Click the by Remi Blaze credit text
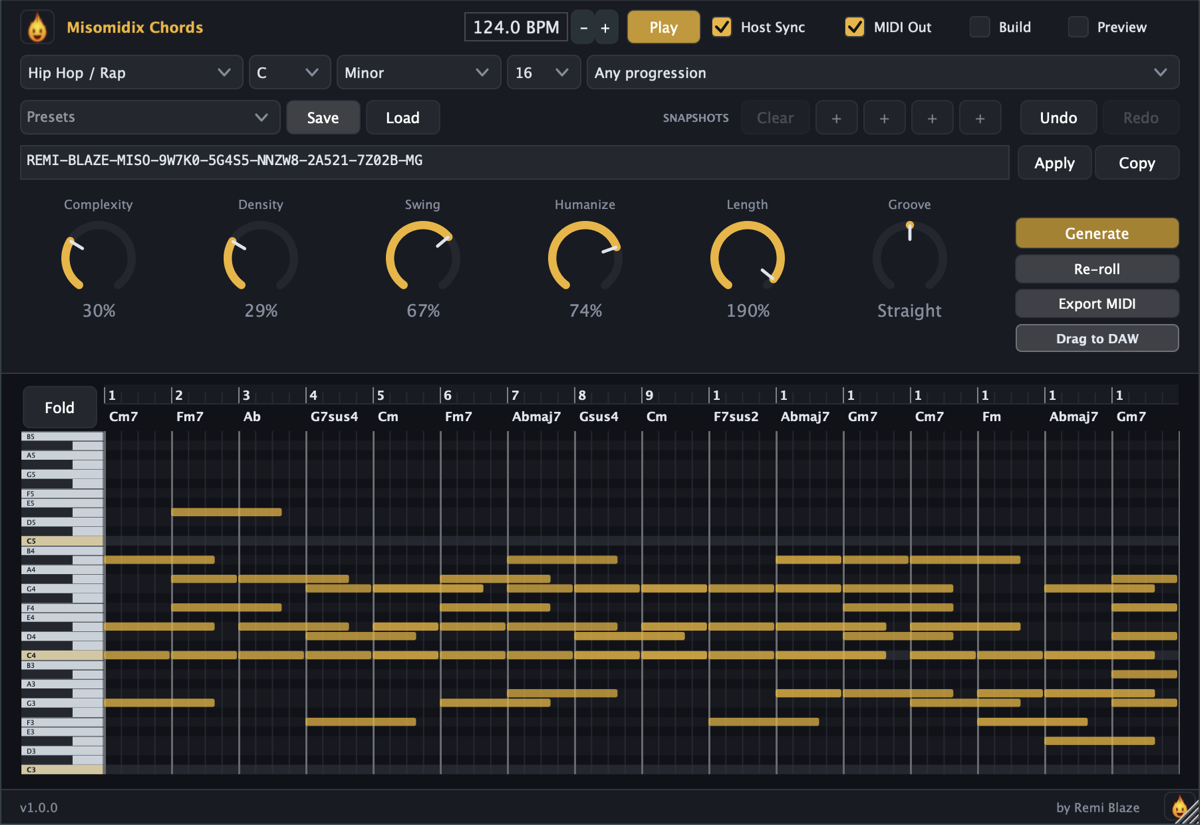 coord(1098,807)
